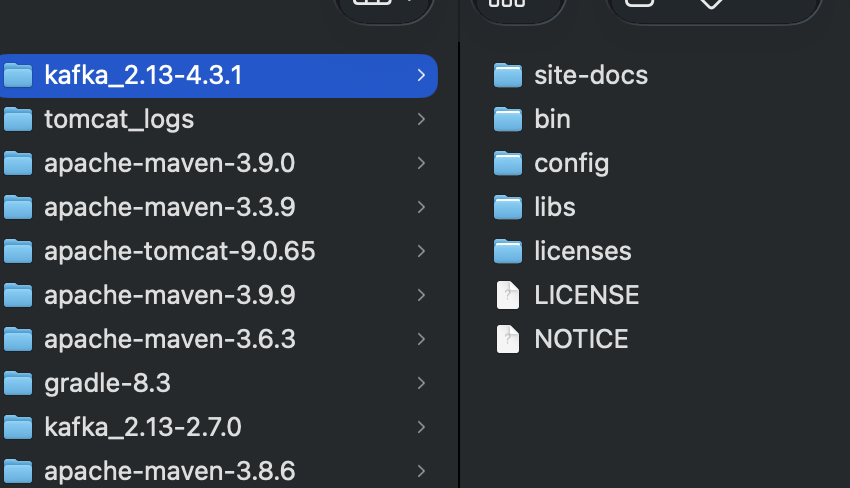850x488 pixels.
Task: Click the NOTICE document file icon
Action: click(x=508, y=339)
